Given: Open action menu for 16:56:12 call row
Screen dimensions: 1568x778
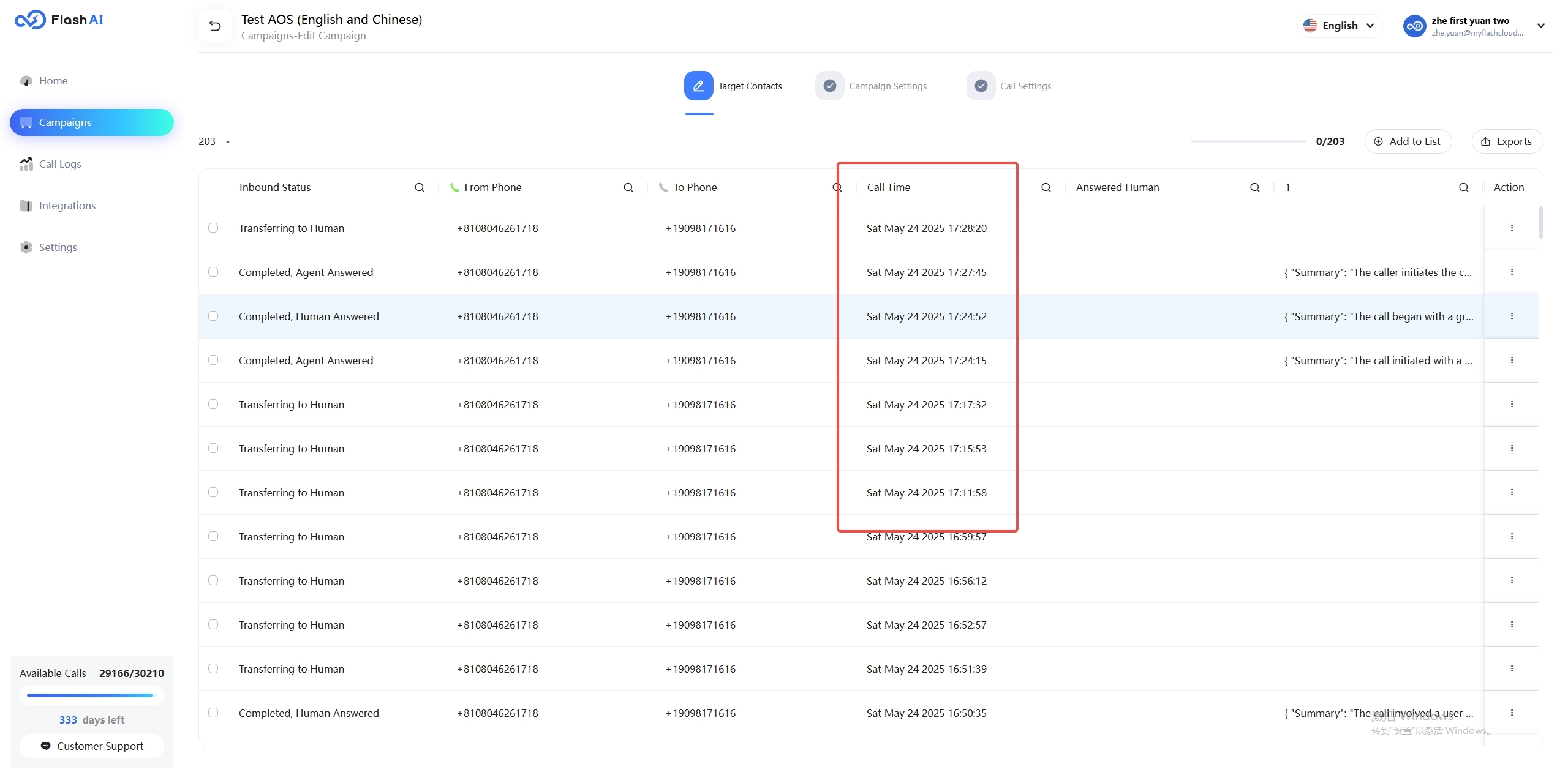Looking at the screenshot, I should [1512, 580].
